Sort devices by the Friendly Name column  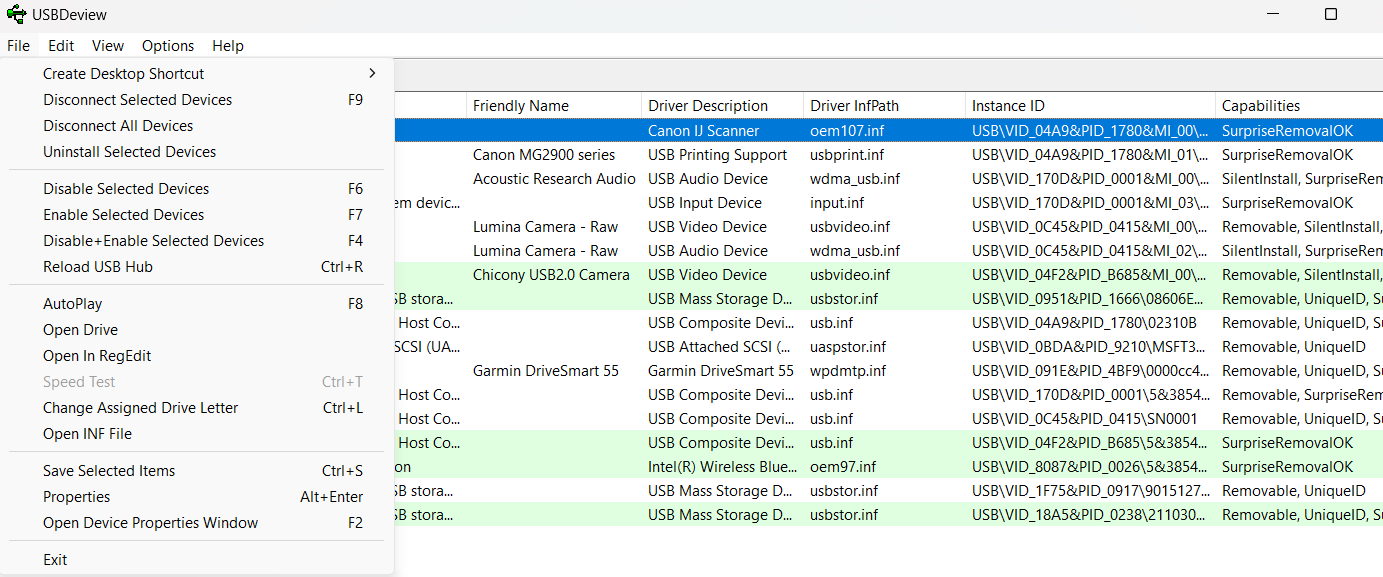coord(521,105)
